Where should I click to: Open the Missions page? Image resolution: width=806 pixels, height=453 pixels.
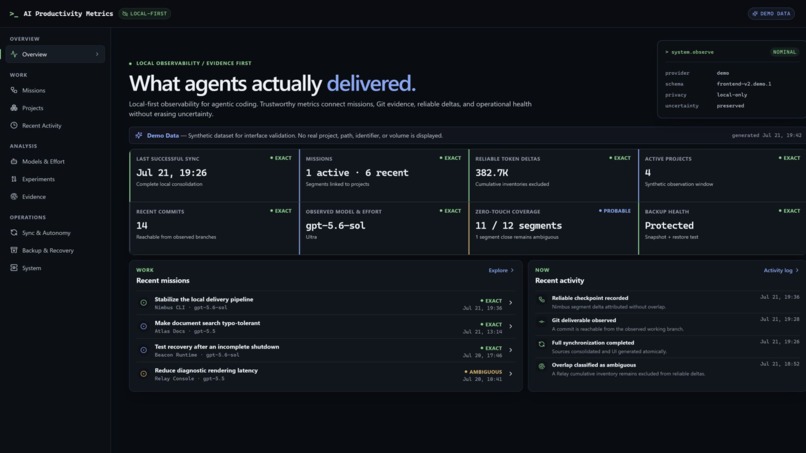click(55, 90)
